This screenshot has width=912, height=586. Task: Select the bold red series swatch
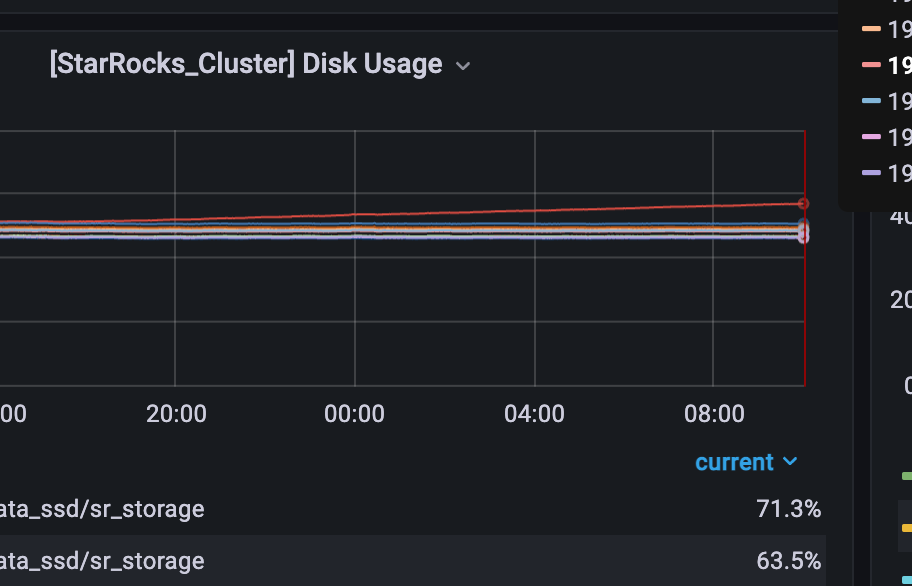click(x=871, y=65)
